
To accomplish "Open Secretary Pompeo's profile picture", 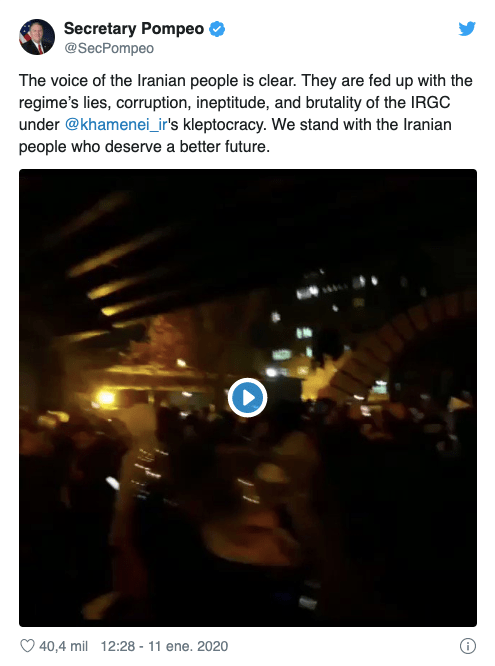I will point(37,37).
